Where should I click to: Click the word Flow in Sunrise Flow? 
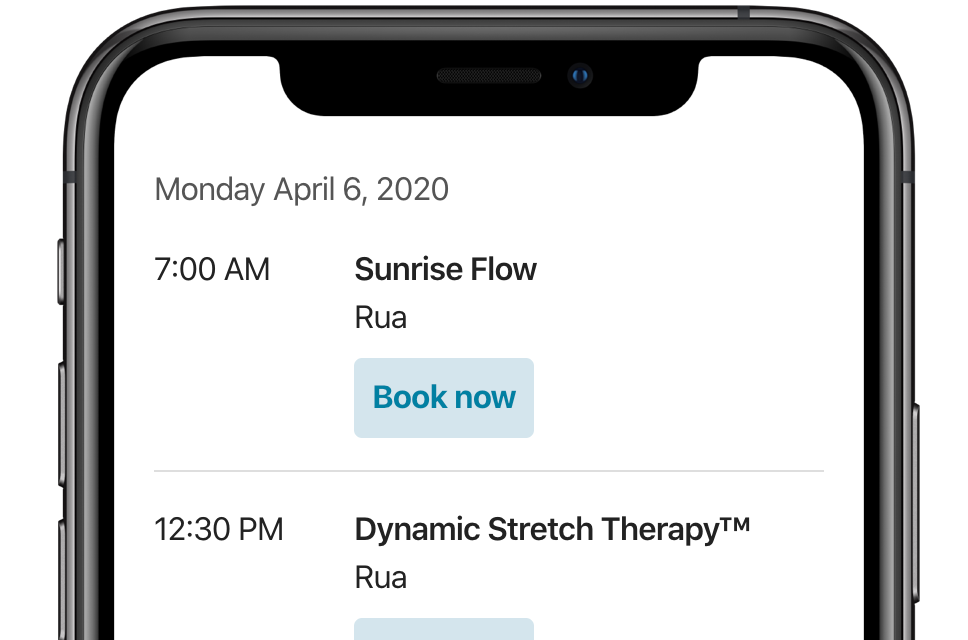(503, 270)
